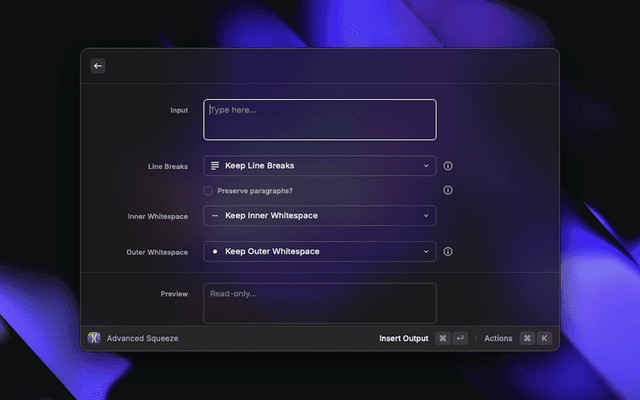The height and width of the screenshot is (400, 640).
Task: Click the read-only Preview field
Action: (320, 303)
